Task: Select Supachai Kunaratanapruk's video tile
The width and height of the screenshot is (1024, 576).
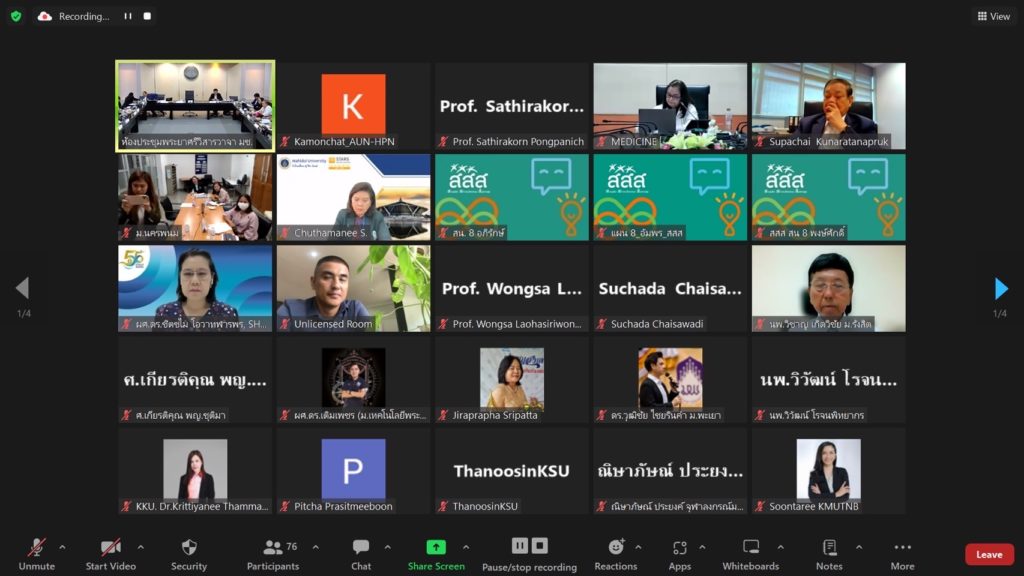Action: (x=828, y=106)
